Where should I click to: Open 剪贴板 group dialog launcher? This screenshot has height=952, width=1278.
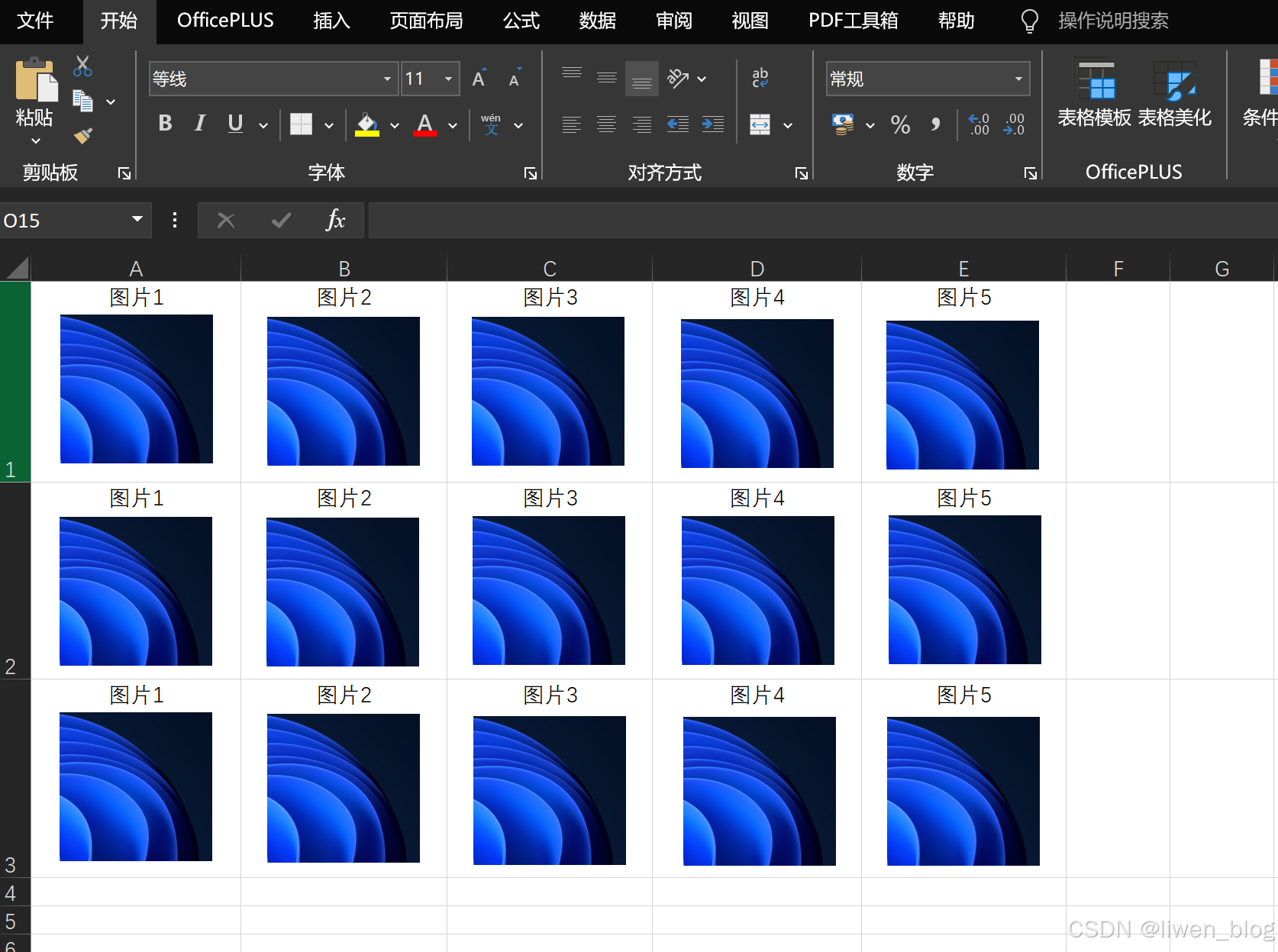pos(124,174)
